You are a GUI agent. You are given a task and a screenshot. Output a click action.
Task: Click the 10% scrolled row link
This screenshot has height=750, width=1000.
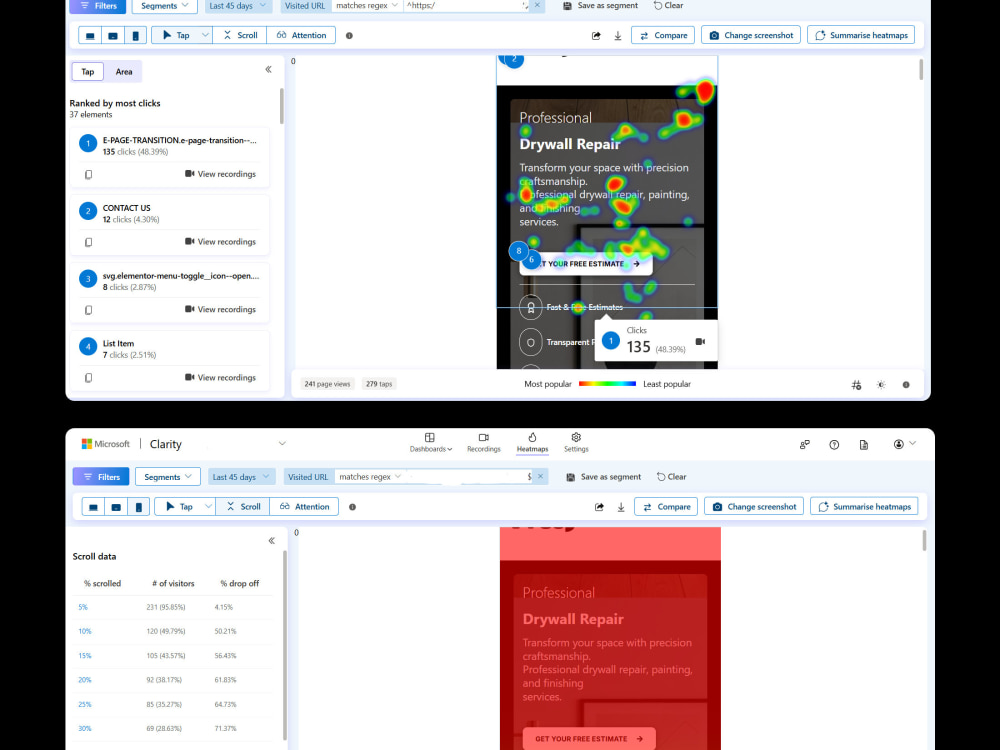point(85,631)
